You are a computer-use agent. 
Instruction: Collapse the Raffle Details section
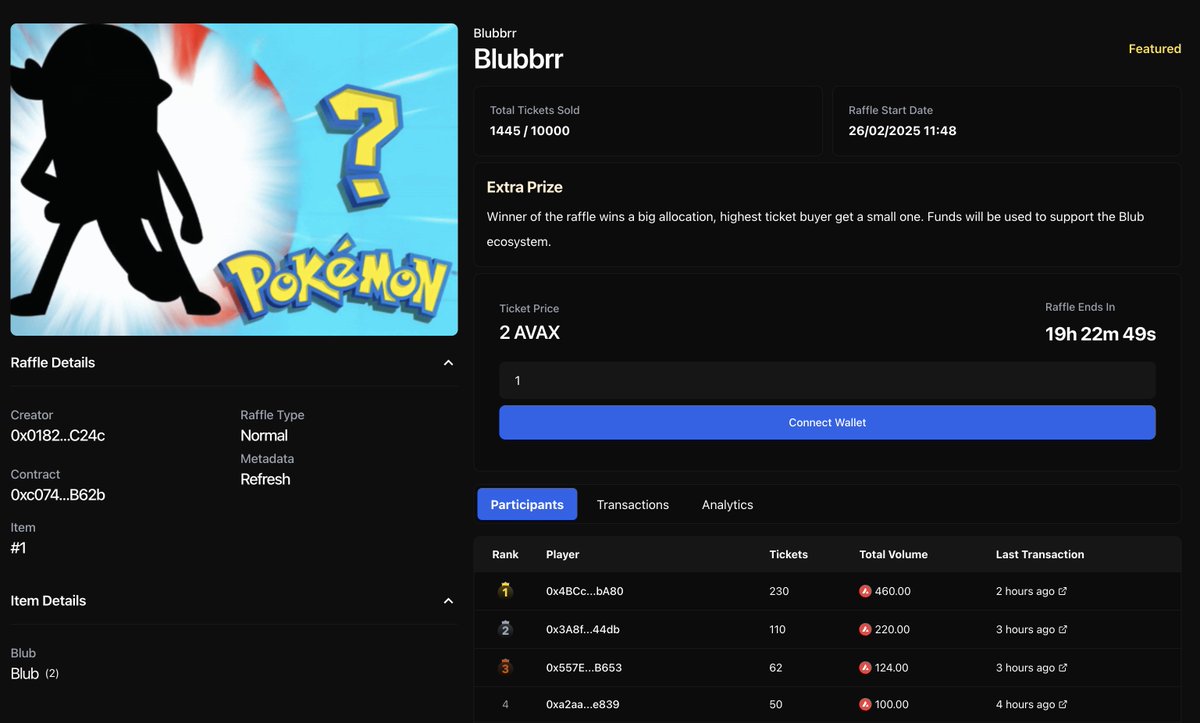[x=449, y=362]
